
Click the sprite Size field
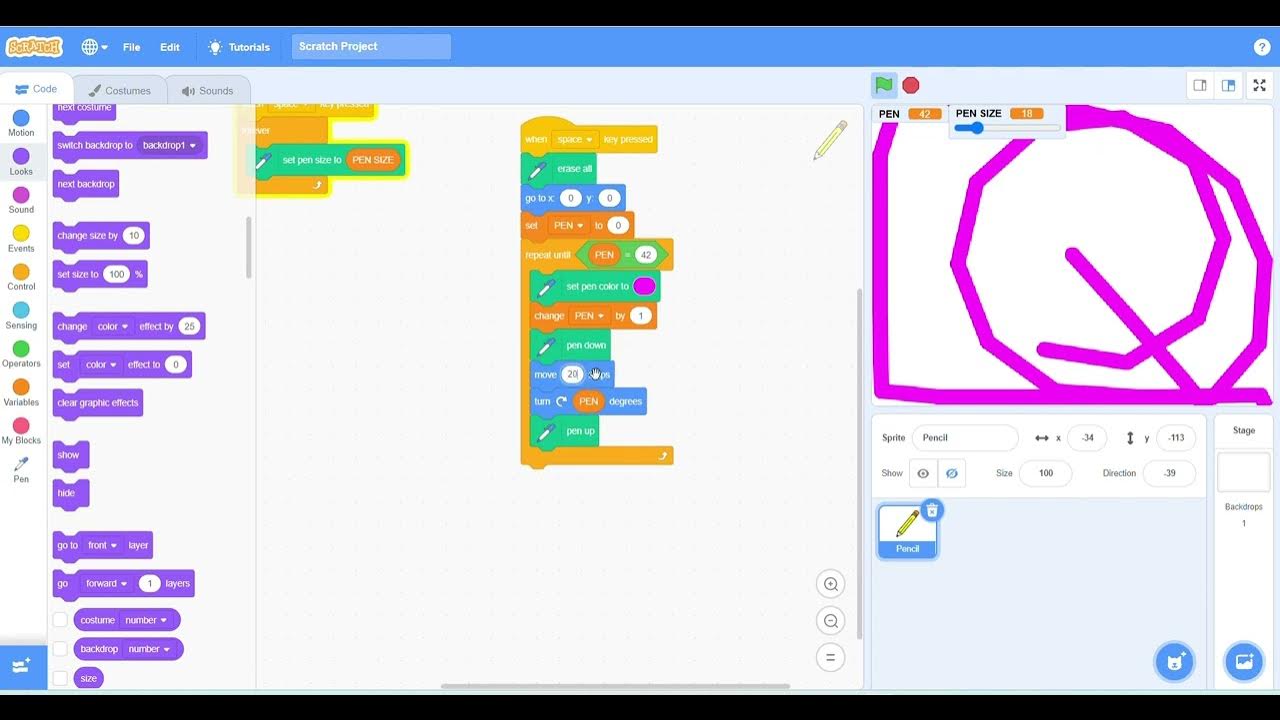(1046, 473)
